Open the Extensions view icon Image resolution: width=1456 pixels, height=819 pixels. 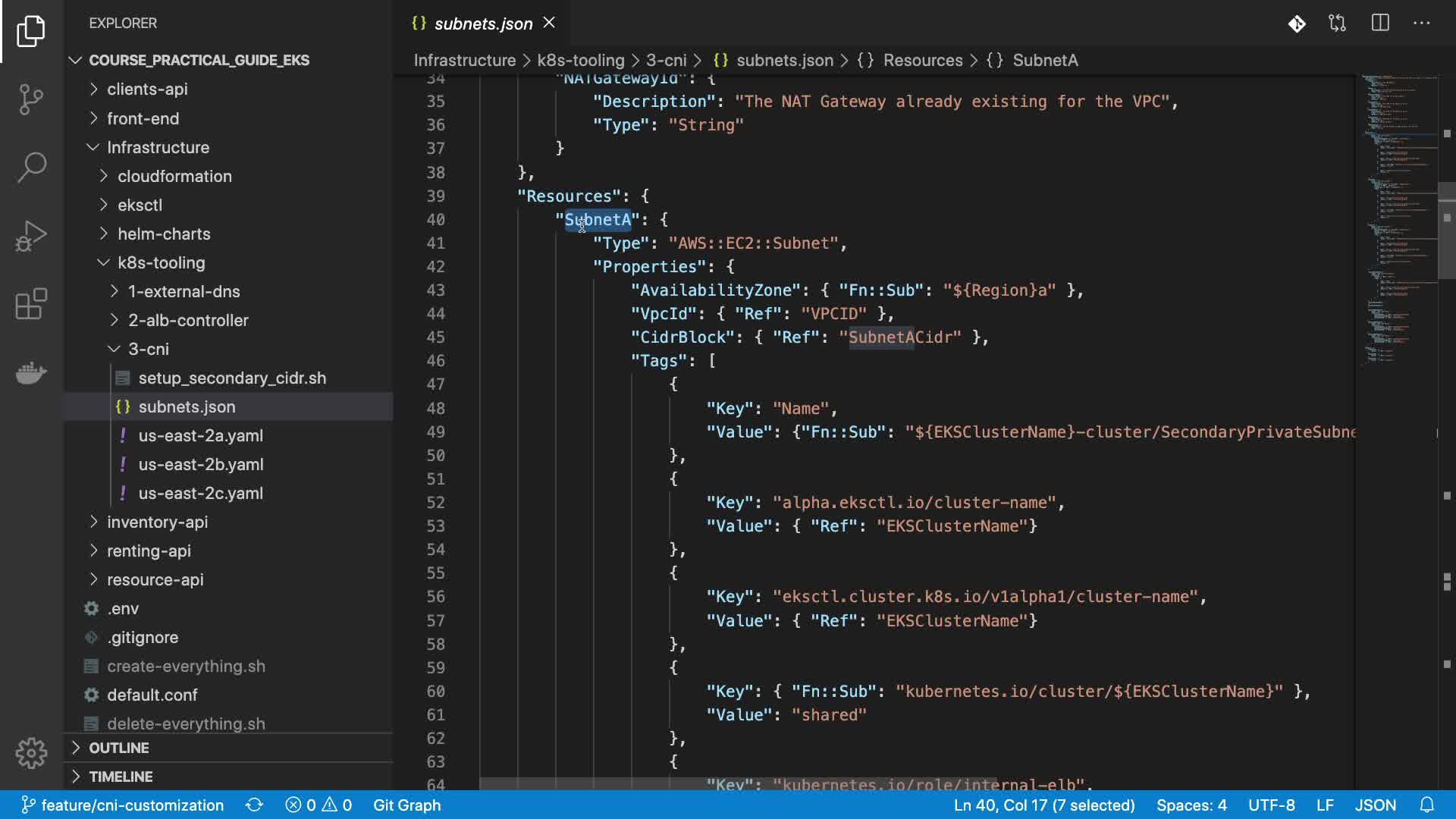pyautogui.click(x=31, y=304)
